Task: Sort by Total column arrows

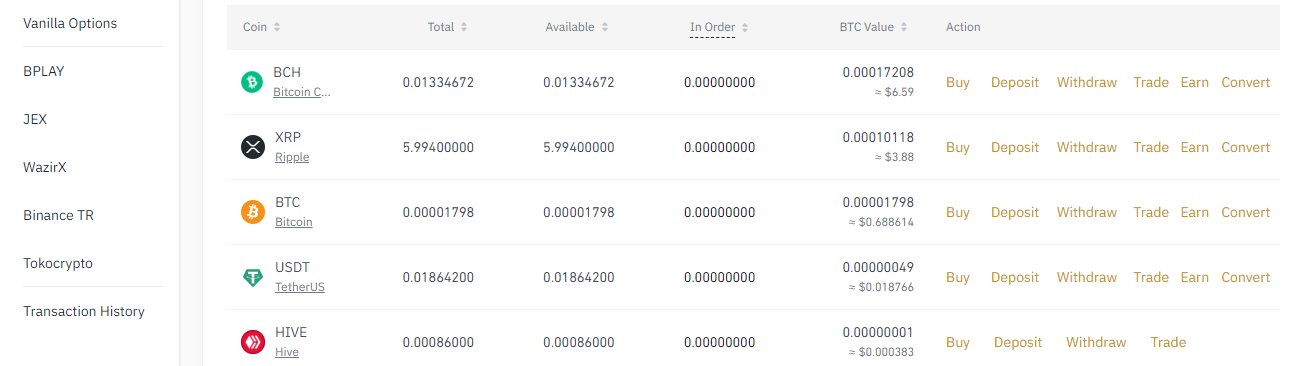Action: [x=464, y=27]
